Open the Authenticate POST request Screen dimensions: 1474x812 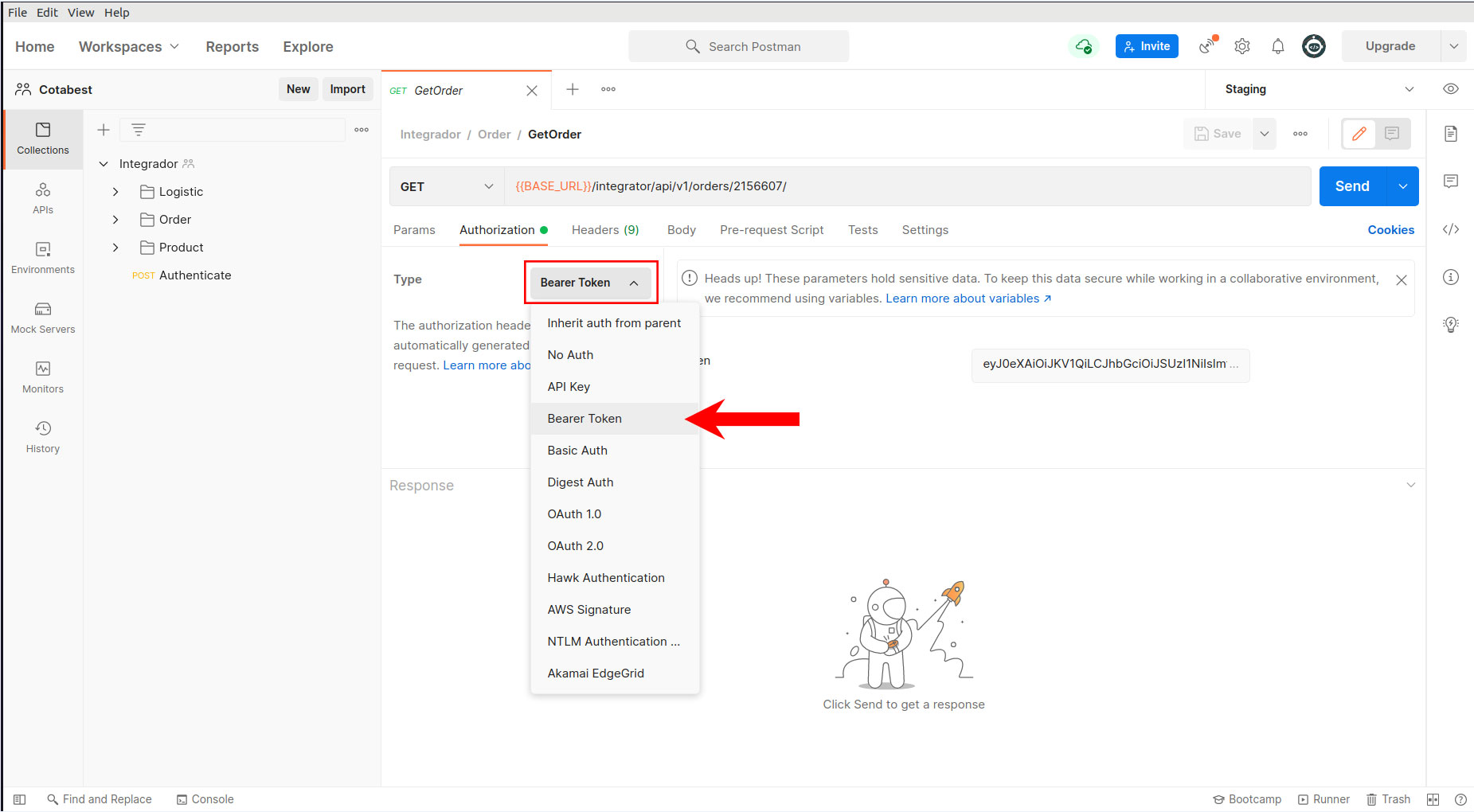(x=182, y=275)
